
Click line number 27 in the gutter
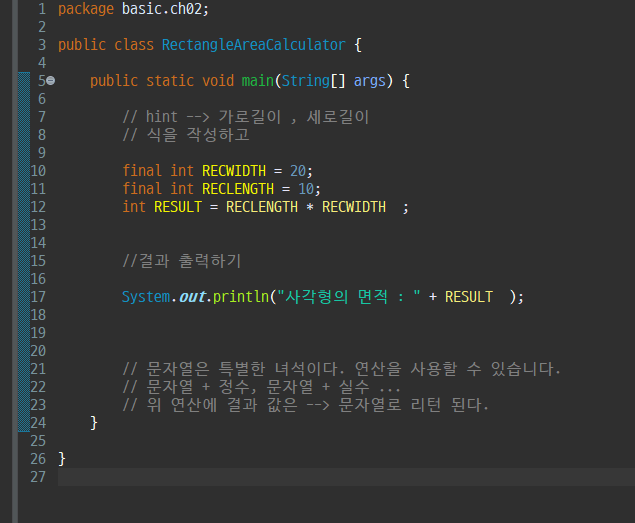tap(38, 476)
